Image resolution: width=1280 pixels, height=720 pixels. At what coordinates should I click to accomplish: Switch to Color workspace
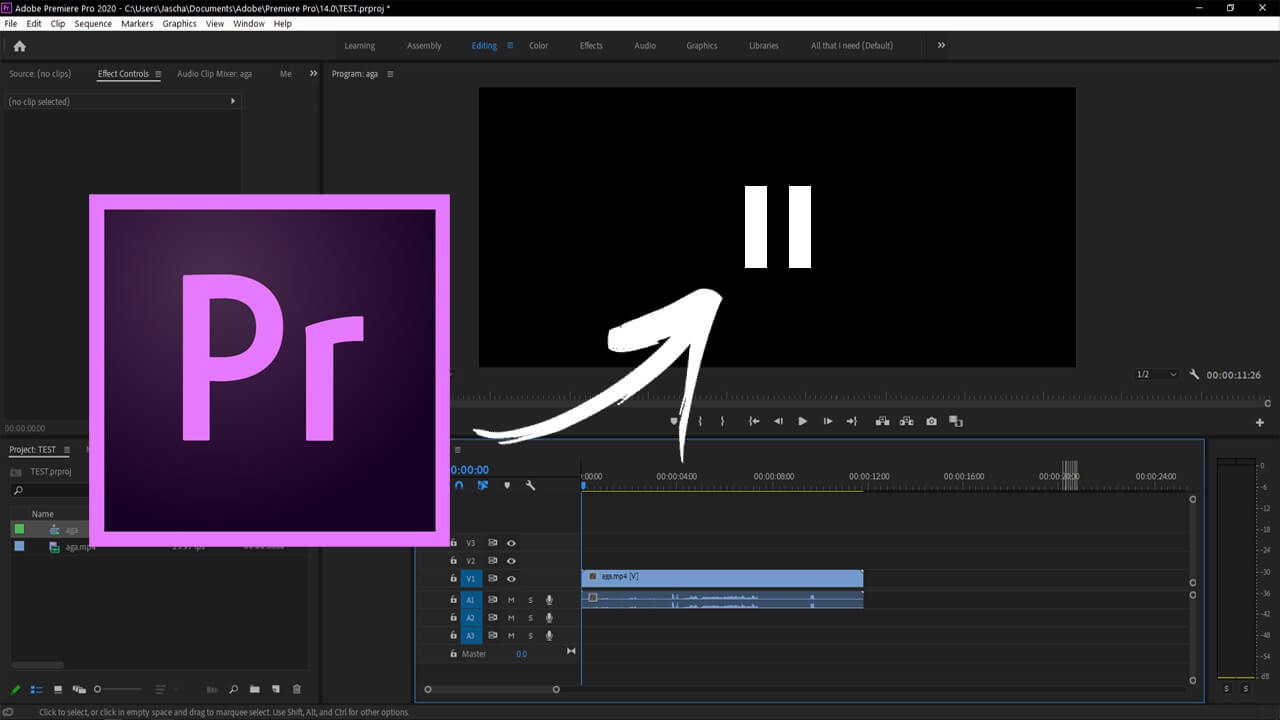(539, 46)
